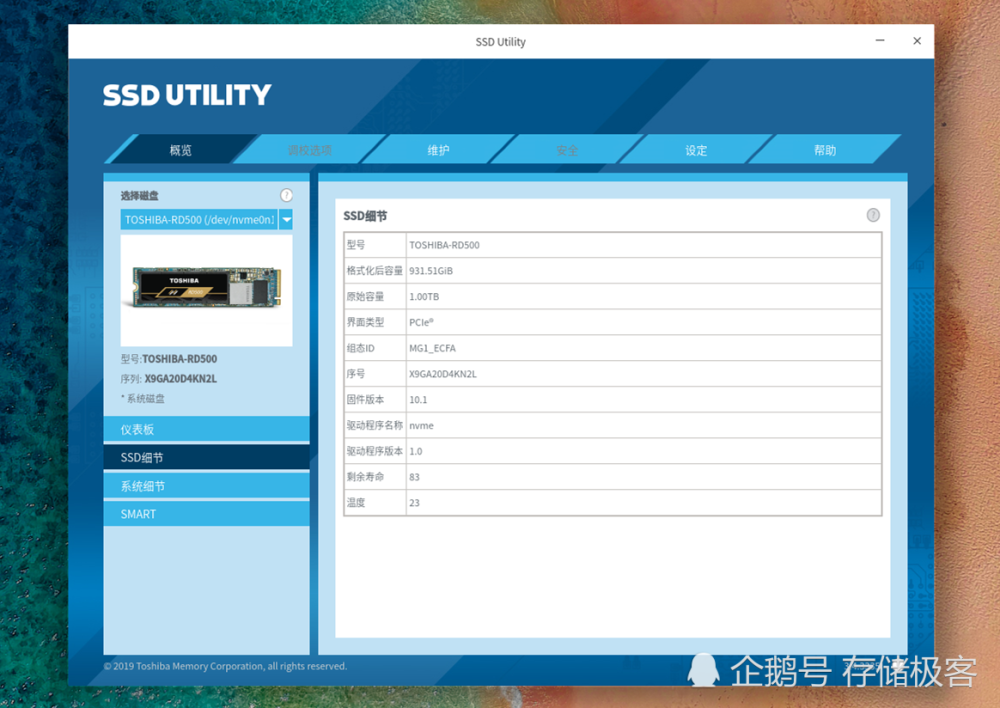Select the temperature value 23
Image resolution: width=1000 pixels, height=708 pixels.
415,503
